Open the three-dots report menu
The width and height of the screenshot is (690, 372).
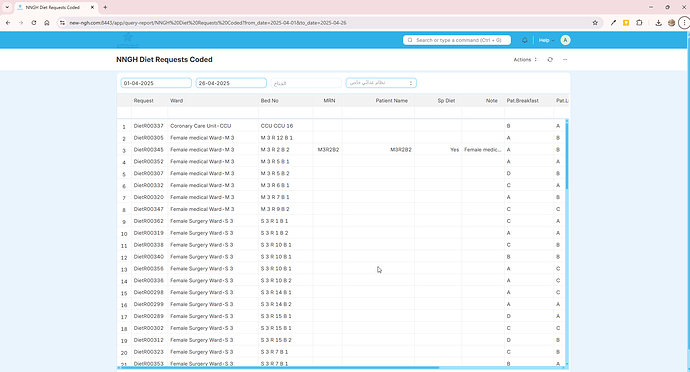pyautogui.click(x=565, y=59)
